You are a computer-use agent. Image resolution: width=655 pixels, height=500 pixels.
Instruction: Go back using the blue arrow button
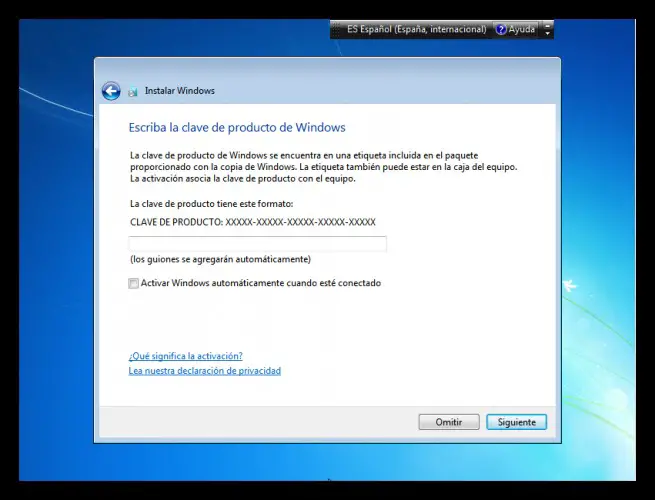coord(111,91)
